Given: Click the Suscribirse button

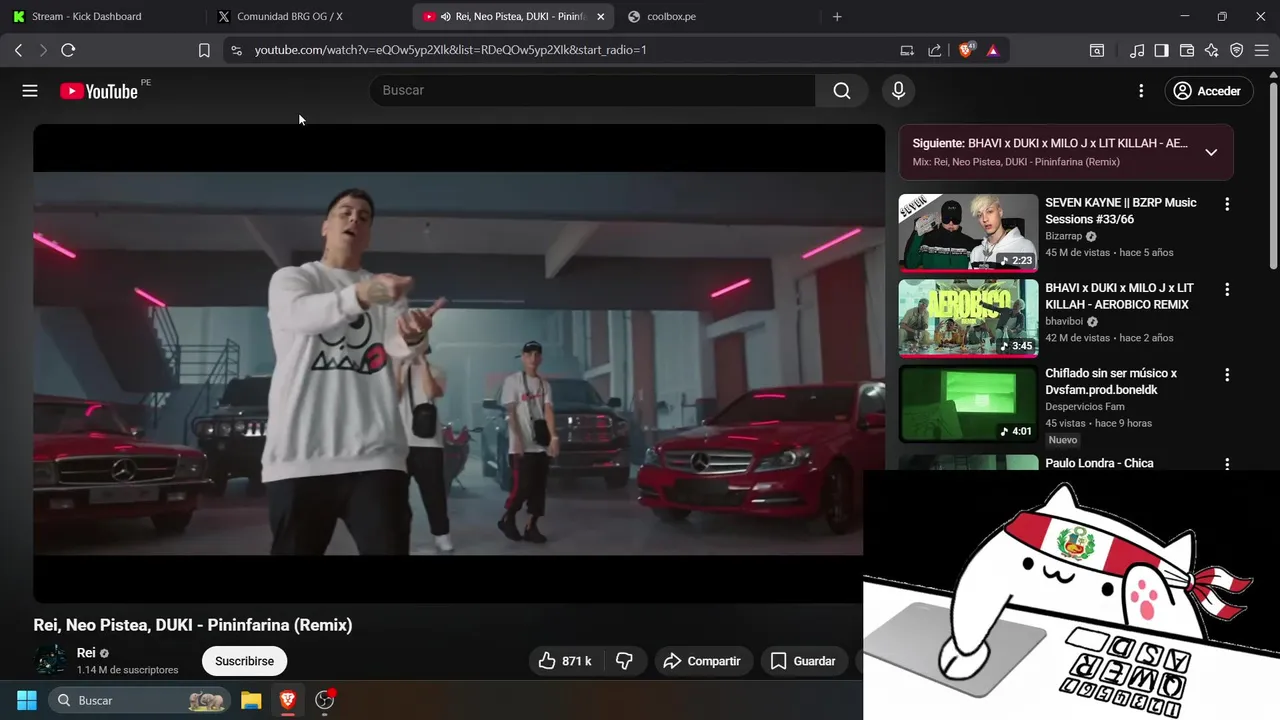Looking at the screenshot, I should coord(244,661).
